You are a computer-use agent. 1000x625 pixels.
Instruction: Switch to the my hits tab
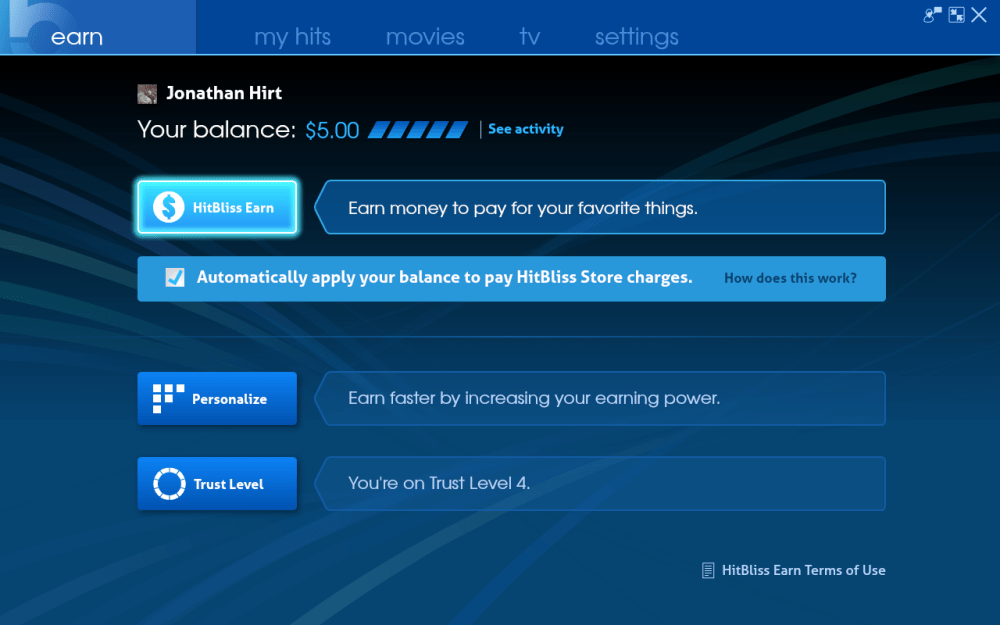292,37
